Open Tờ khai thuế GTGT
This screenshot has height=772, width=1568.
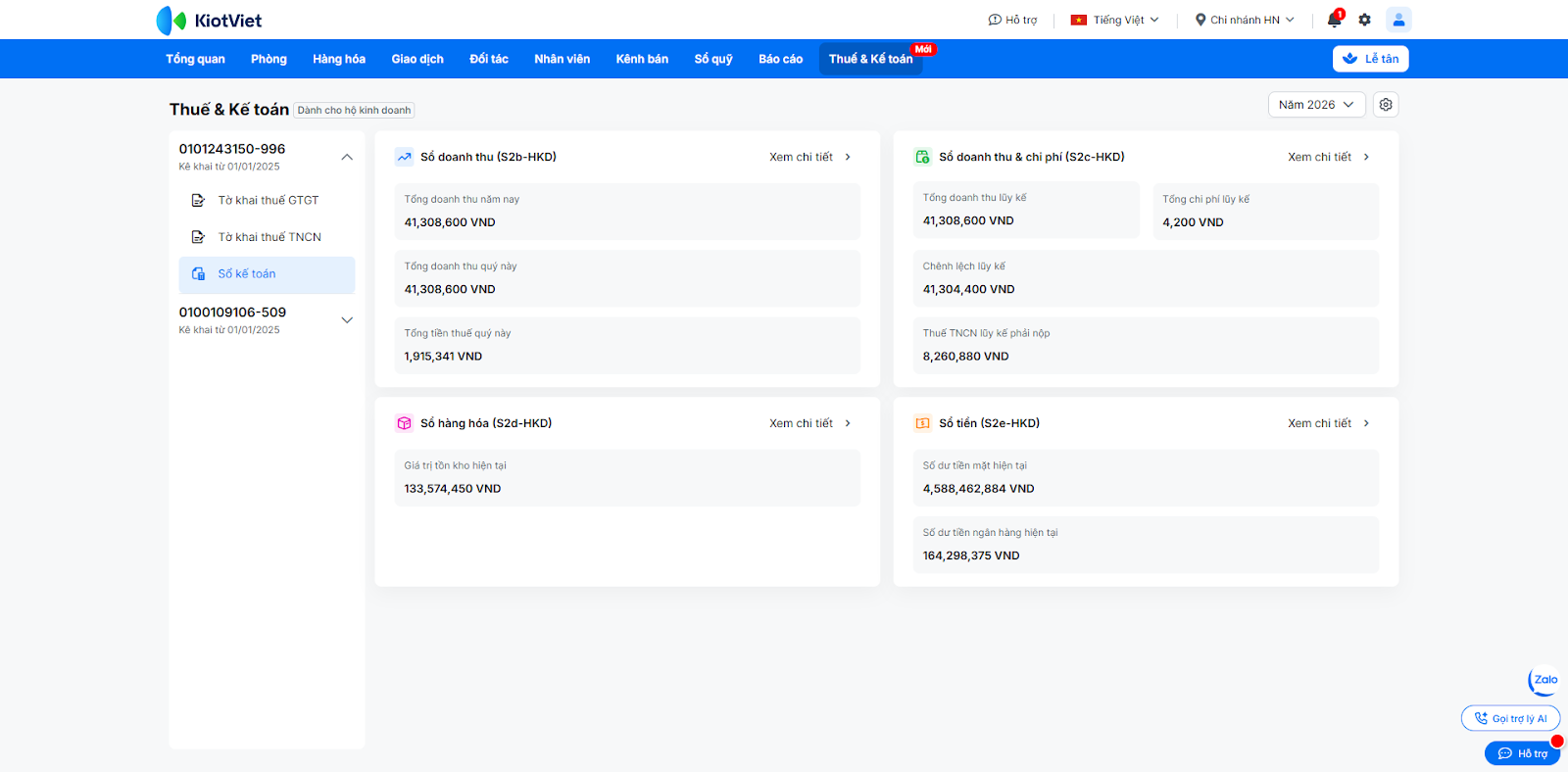click(x=267, y=200)
